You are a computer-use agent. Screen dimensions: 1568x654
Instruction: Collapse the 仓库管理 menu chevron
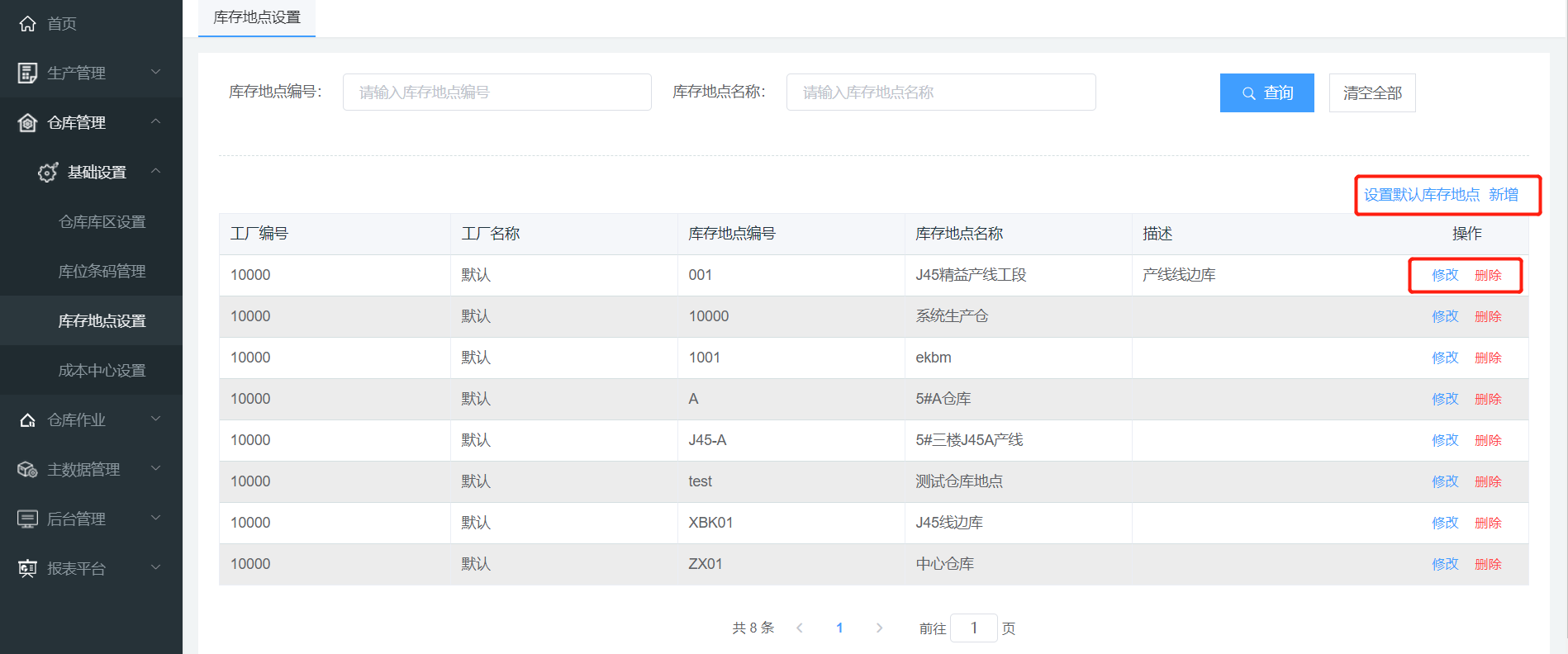[155, 122]
